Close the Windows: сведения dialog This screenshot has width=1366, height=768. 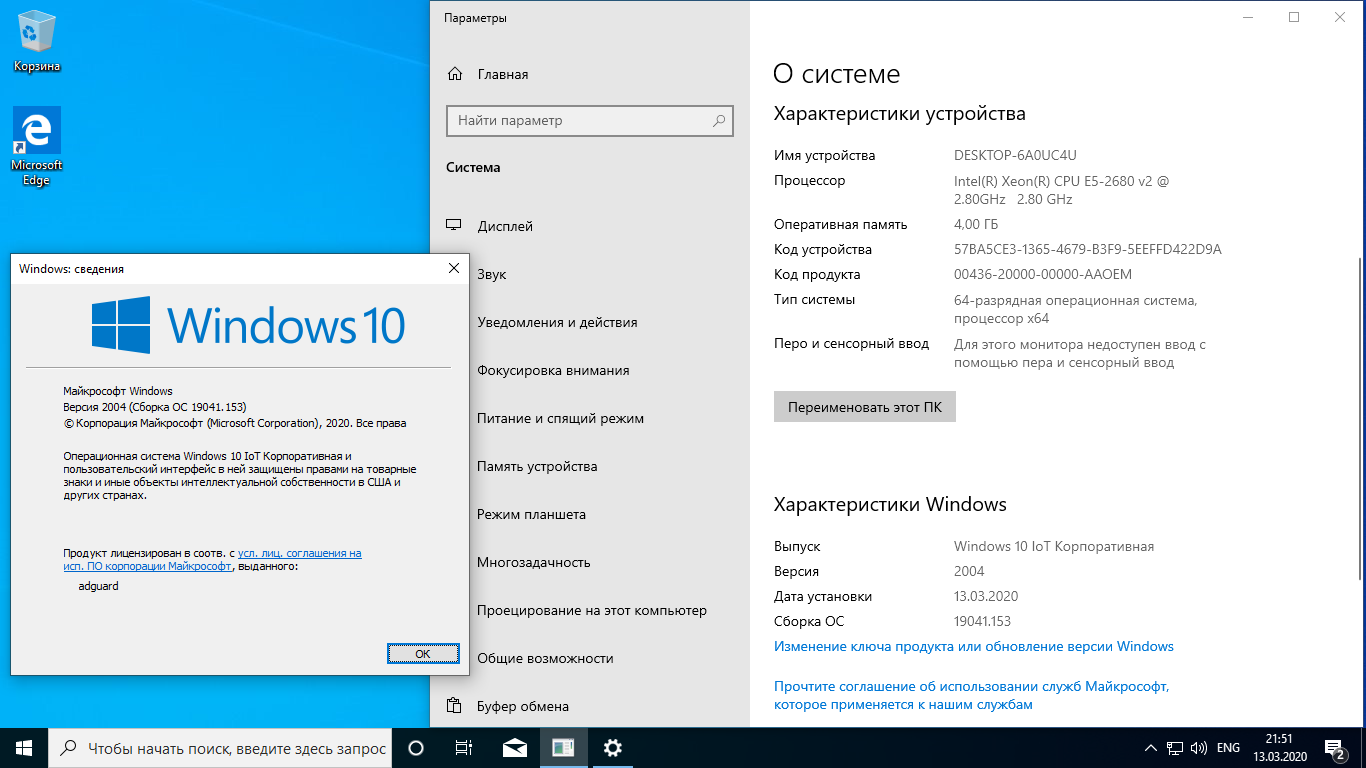point(453,268)
